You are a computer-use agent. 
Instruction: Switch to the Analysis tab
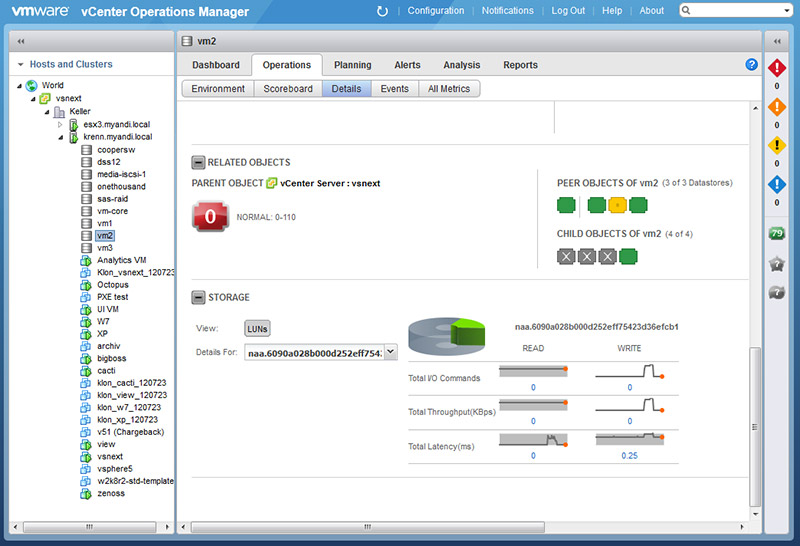tap(462, 65)
